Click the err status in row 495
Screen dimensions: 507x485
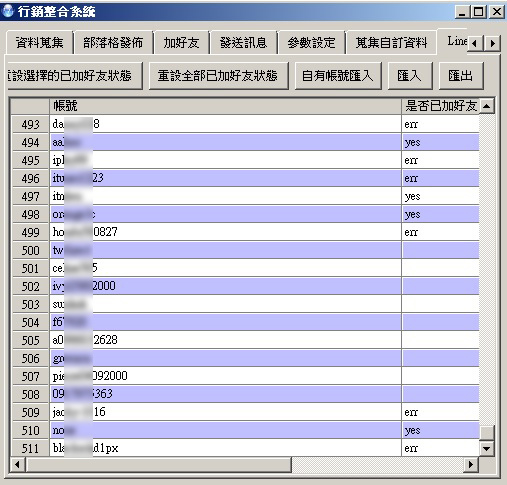(x=440, y=160)
